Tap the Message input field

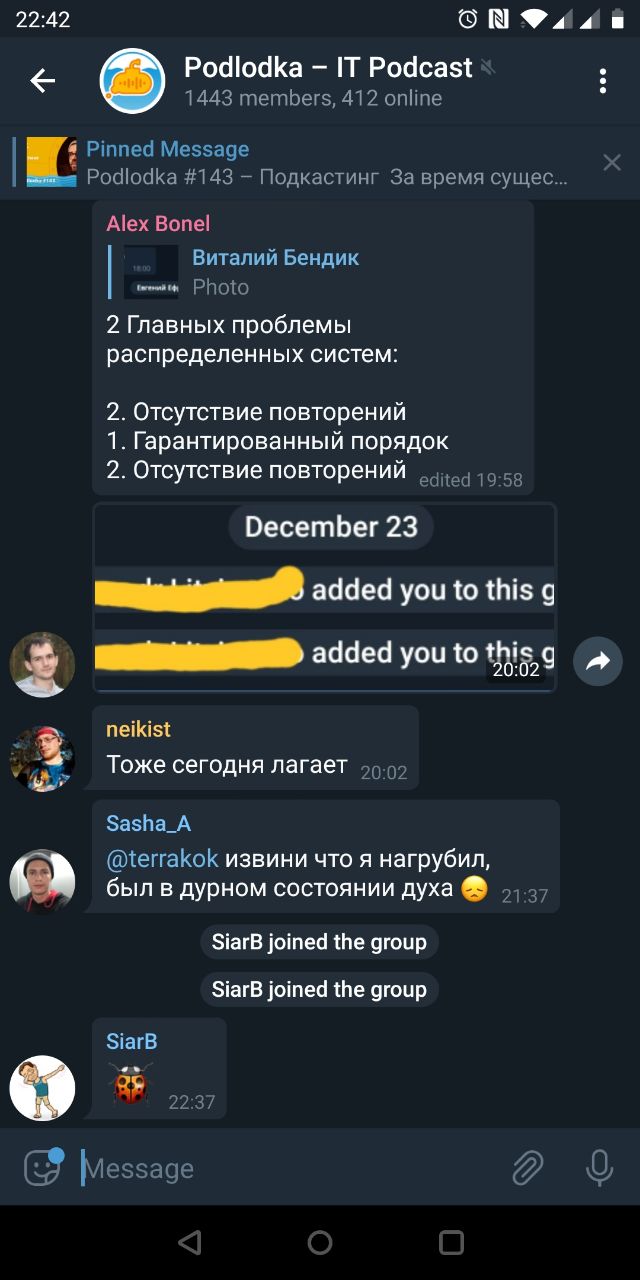click(x=290, y=1168)
